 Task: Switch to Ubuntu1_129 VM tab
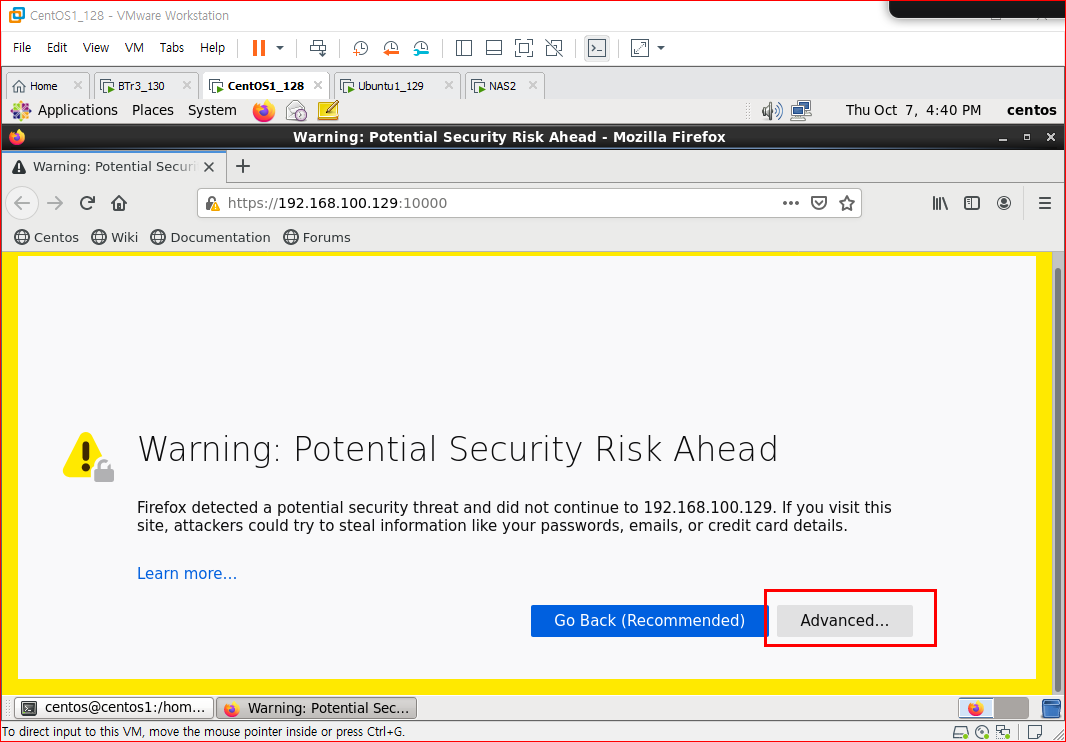391,86
